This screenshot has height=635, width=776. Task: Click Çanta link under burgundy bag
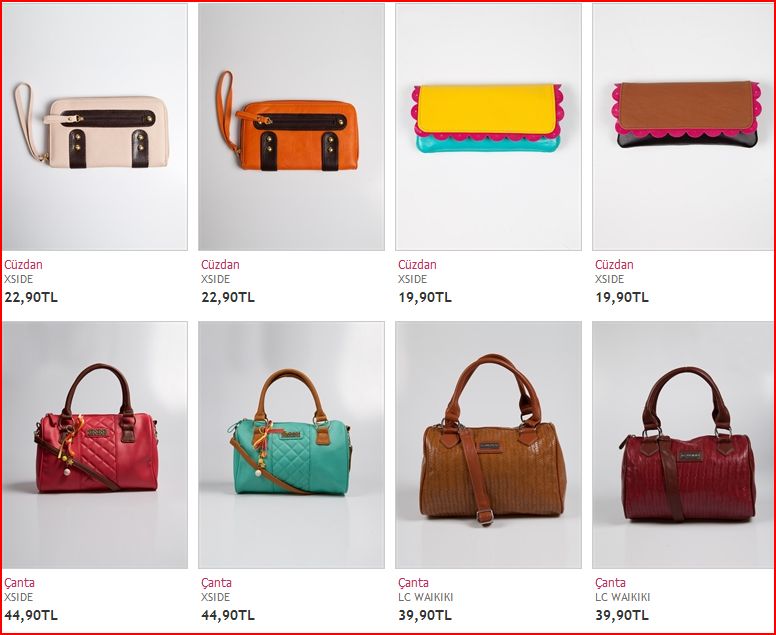[610, 583]
